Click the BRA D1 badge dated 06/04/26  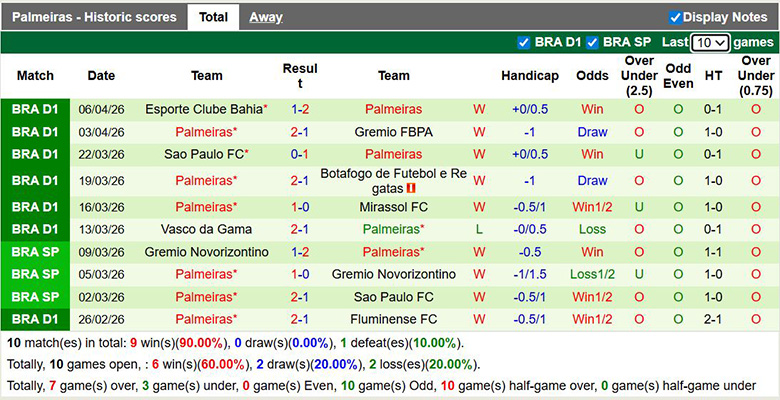pyautogui.click(x=35, y=109)
